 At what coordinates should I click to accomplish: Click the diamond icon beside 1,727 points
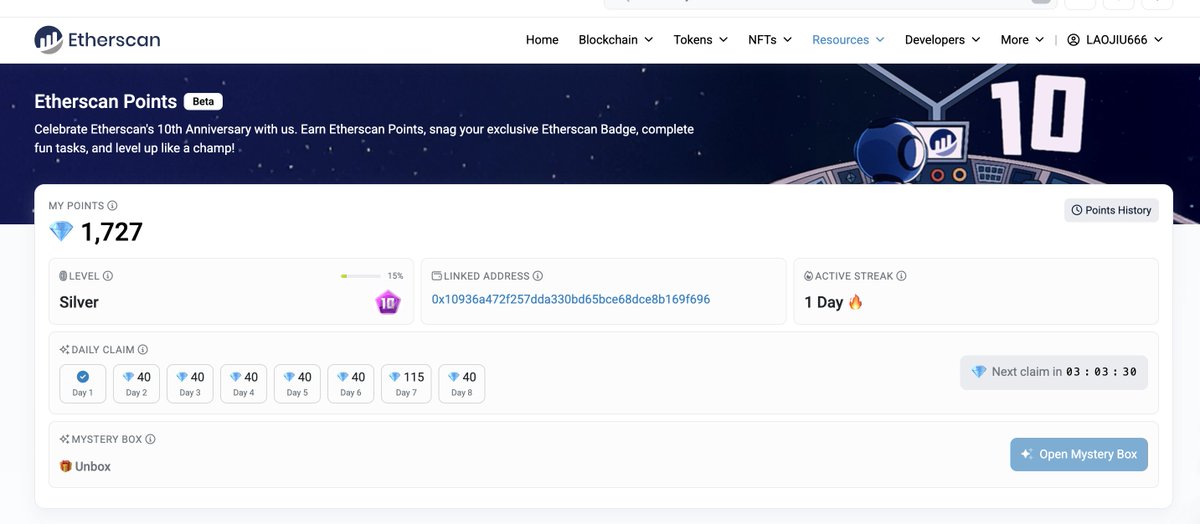[61, 232]
